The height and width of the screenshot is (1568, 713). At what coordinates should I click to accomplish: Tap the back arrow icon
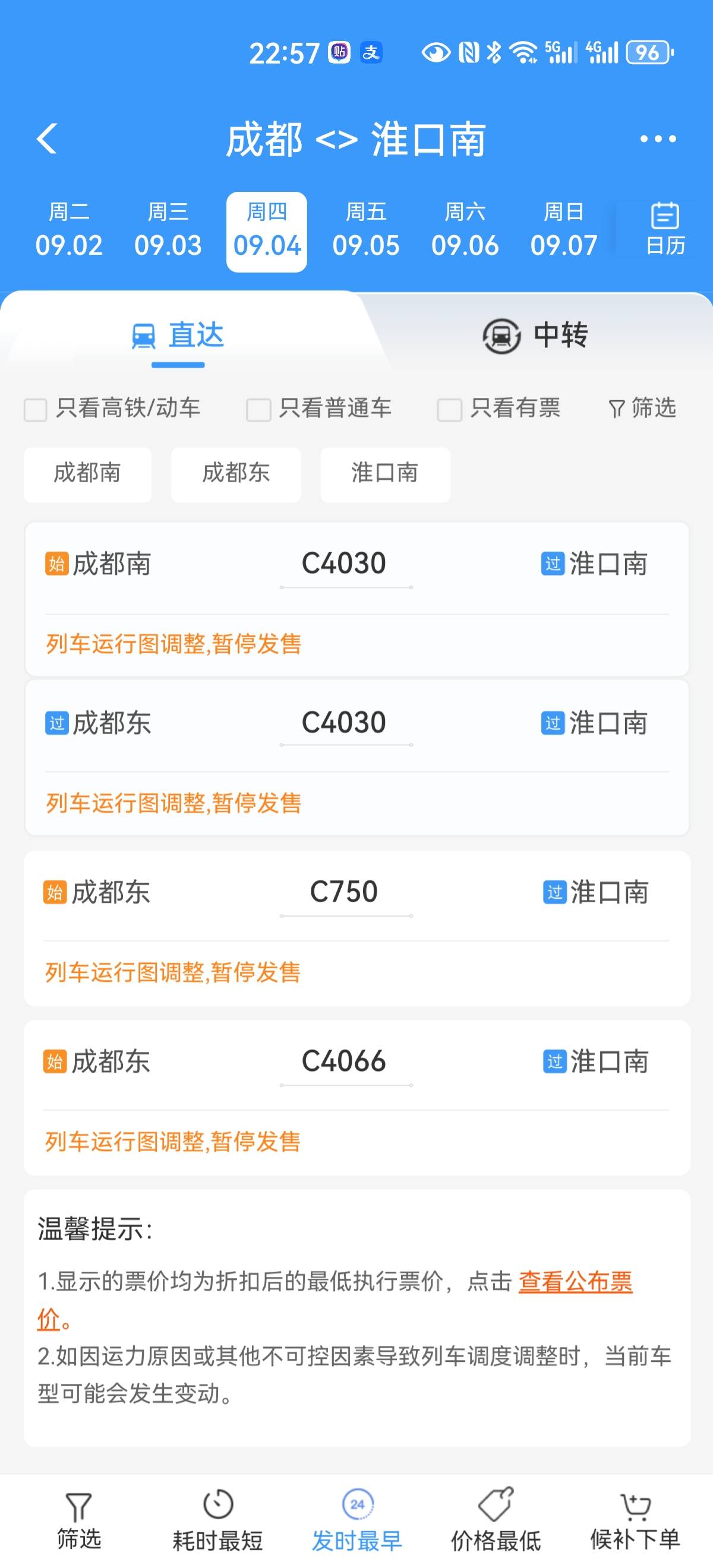click(x=47, y=139)
